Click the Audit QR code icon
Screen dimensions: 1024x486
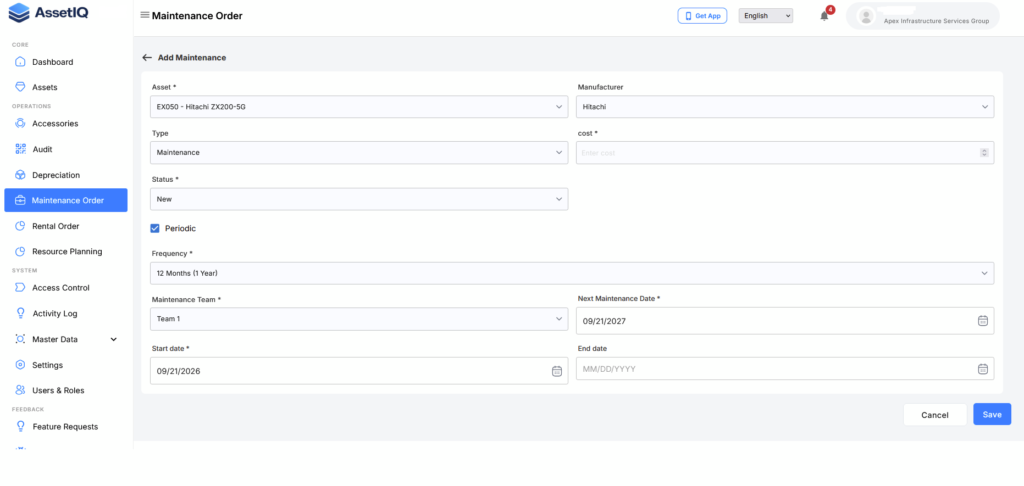pyautogui.click(x=20, y=149)
